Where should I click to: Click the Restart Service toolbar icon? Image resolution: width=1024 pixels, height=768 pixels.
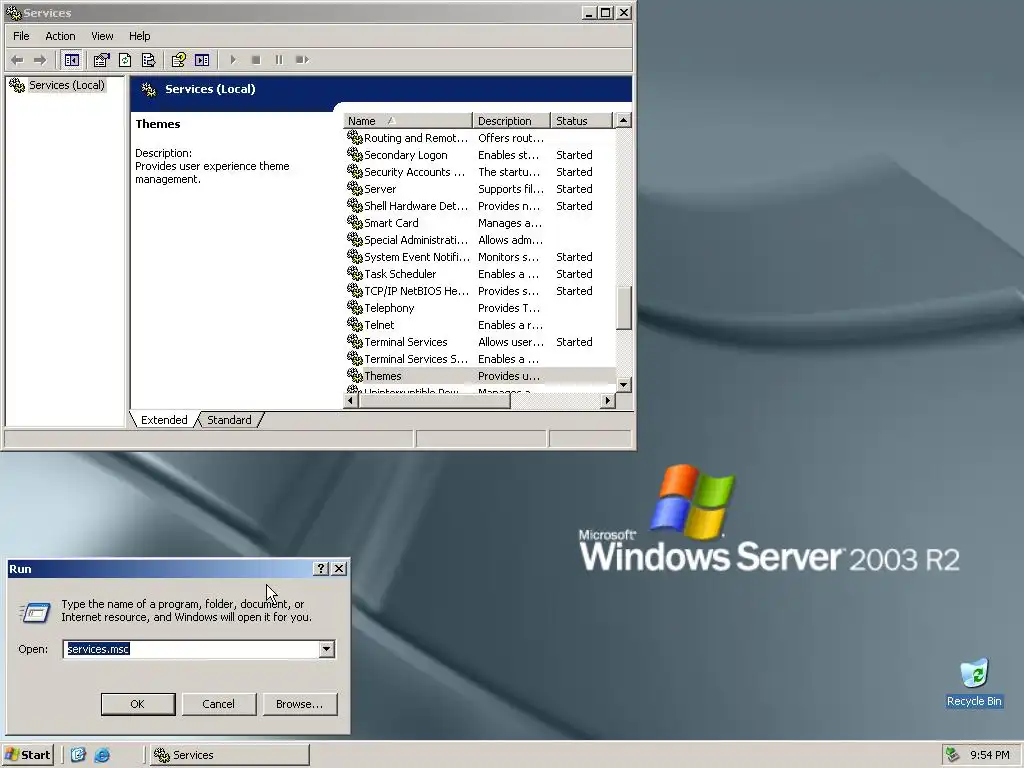pyautogui.click(x=302, y=60)
